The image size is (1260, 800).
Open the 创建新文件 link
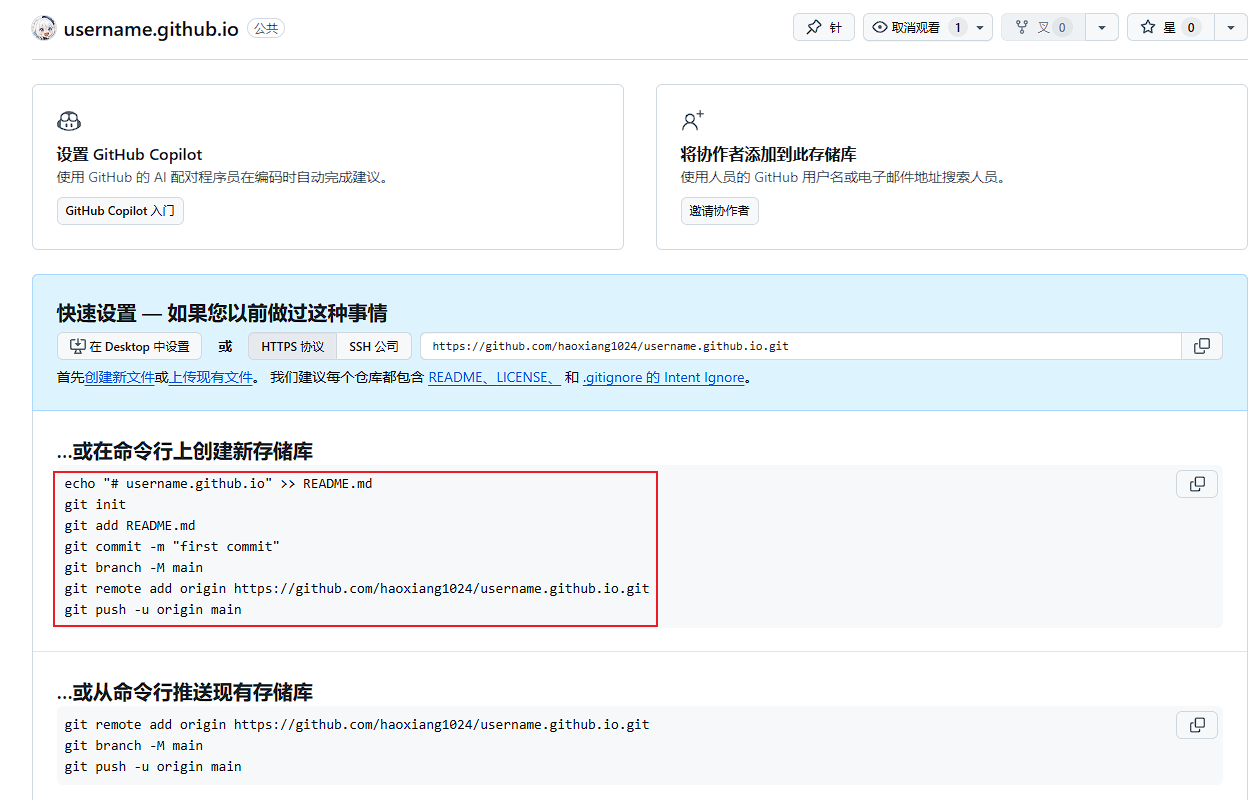click(119, 378)
